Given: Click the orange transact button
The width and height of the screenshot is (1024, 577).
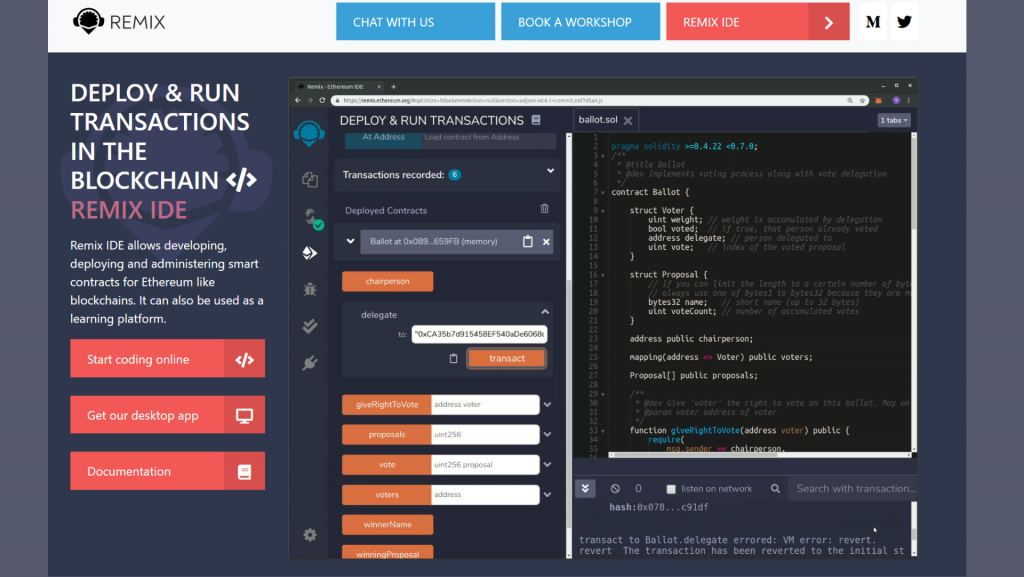Looking at the screenshot, I should (507, 358).
